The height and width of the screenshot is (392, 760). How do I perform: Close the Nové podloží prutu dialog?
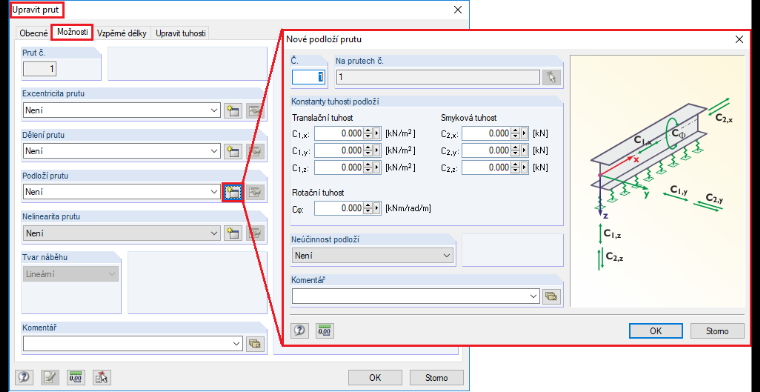(739, 39)
